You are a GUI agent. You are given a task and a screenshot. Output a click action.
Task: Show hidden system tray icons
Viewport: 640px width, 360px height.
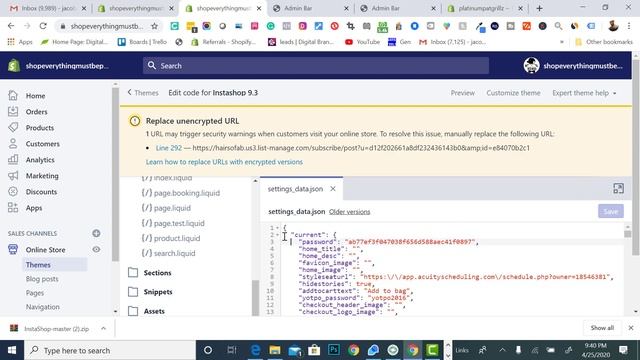[x=502, y=350]
